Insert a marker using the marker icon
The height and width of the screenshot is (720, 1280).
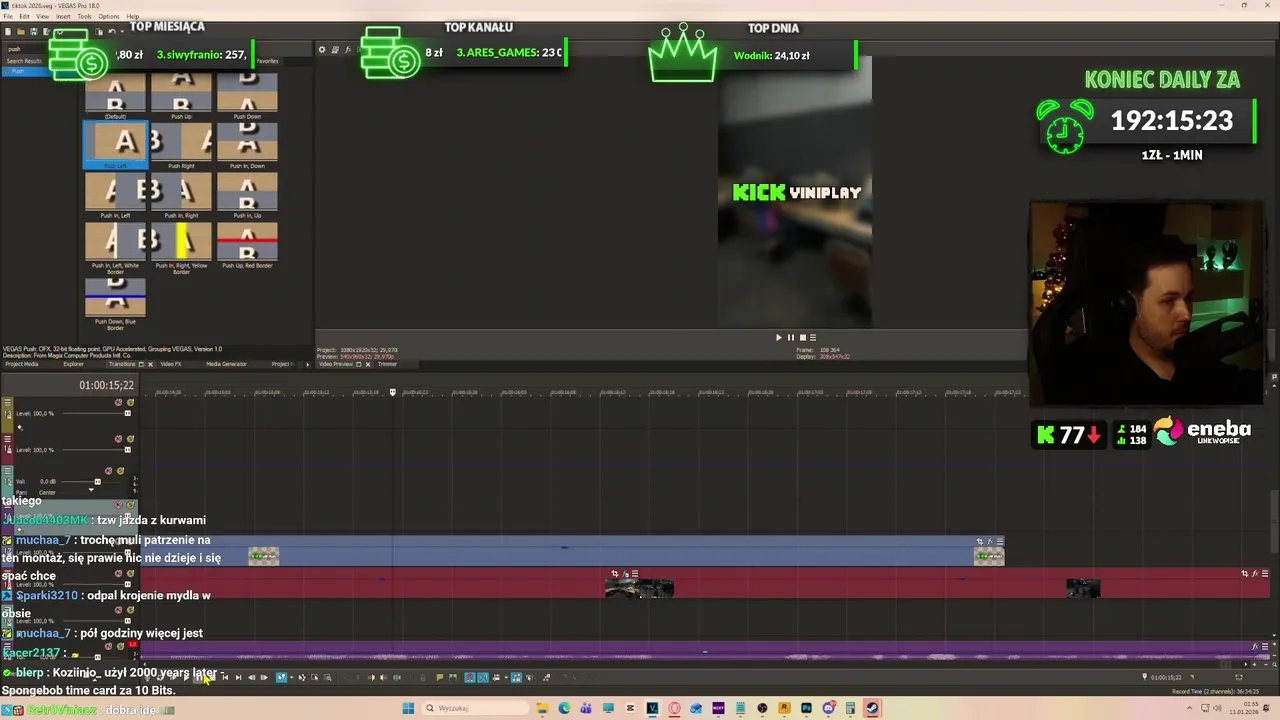pyautogui.click(x=440, y=677)
